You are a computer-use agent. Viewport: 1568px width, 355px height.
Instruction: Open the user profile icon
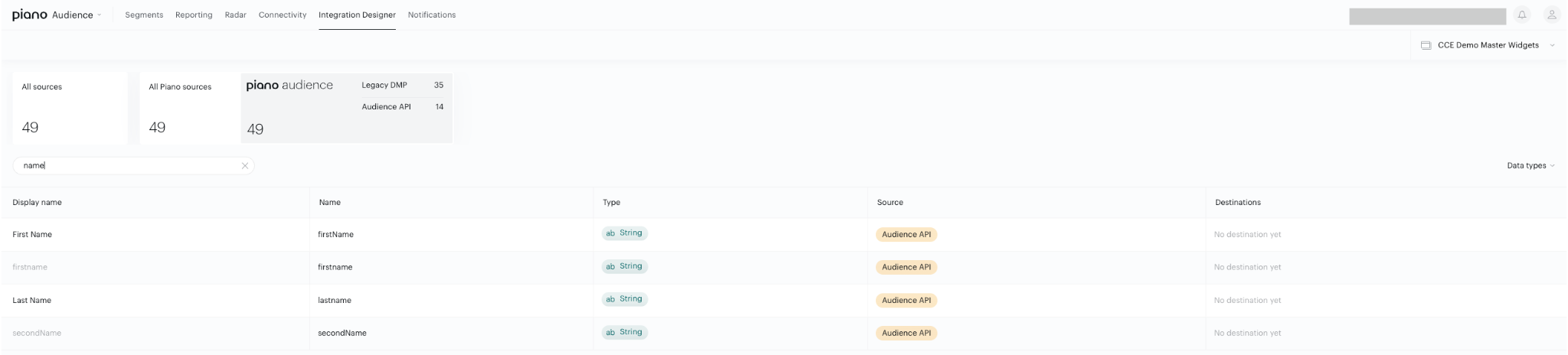tap(1552, 15)
